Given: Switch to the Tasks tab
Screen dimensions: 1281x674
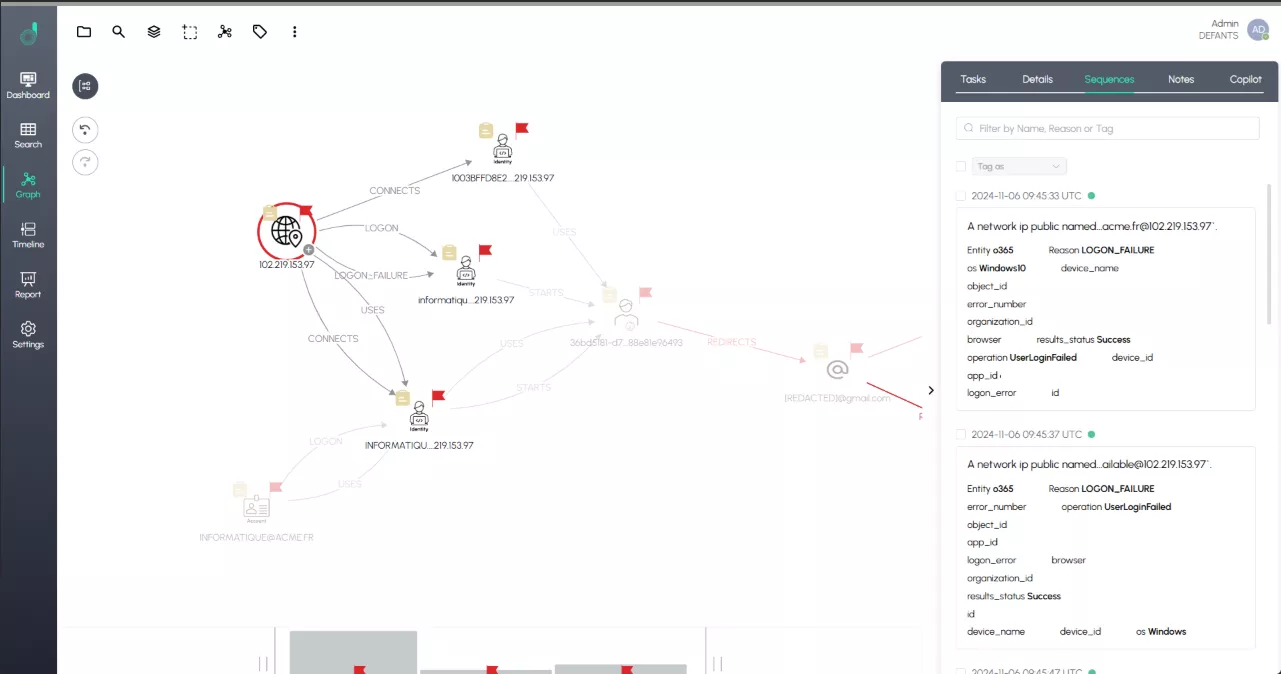Looking at the screenshot, I should [x=973, y=79].
